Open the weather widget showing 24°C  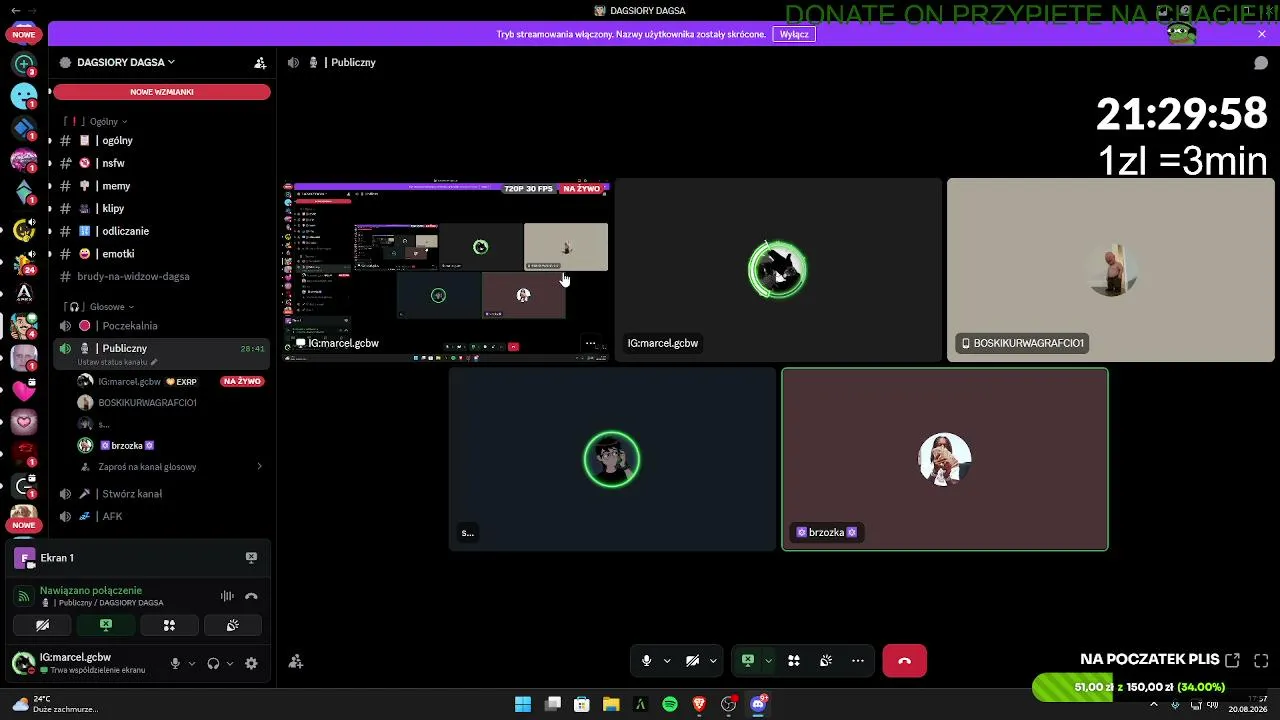tap(55, 704)
